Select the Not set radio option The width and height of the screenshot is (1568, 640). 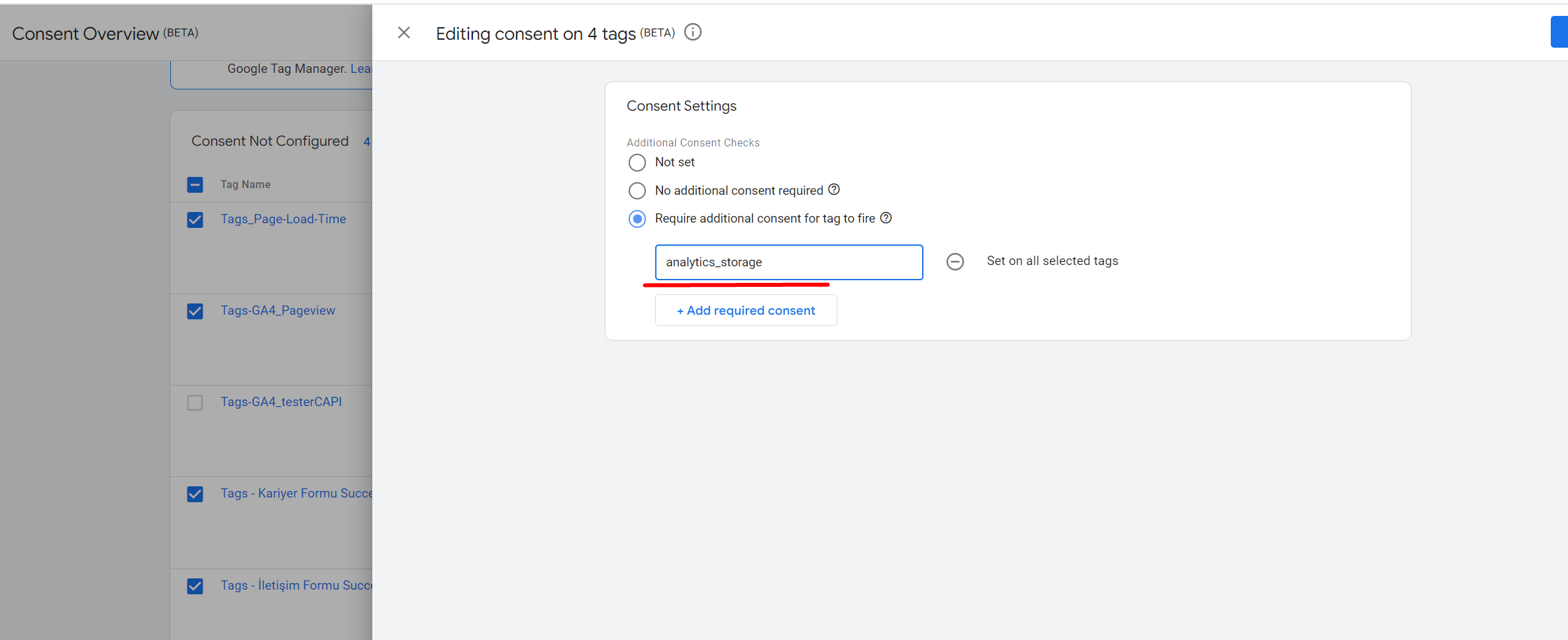[x=637, y=162]
